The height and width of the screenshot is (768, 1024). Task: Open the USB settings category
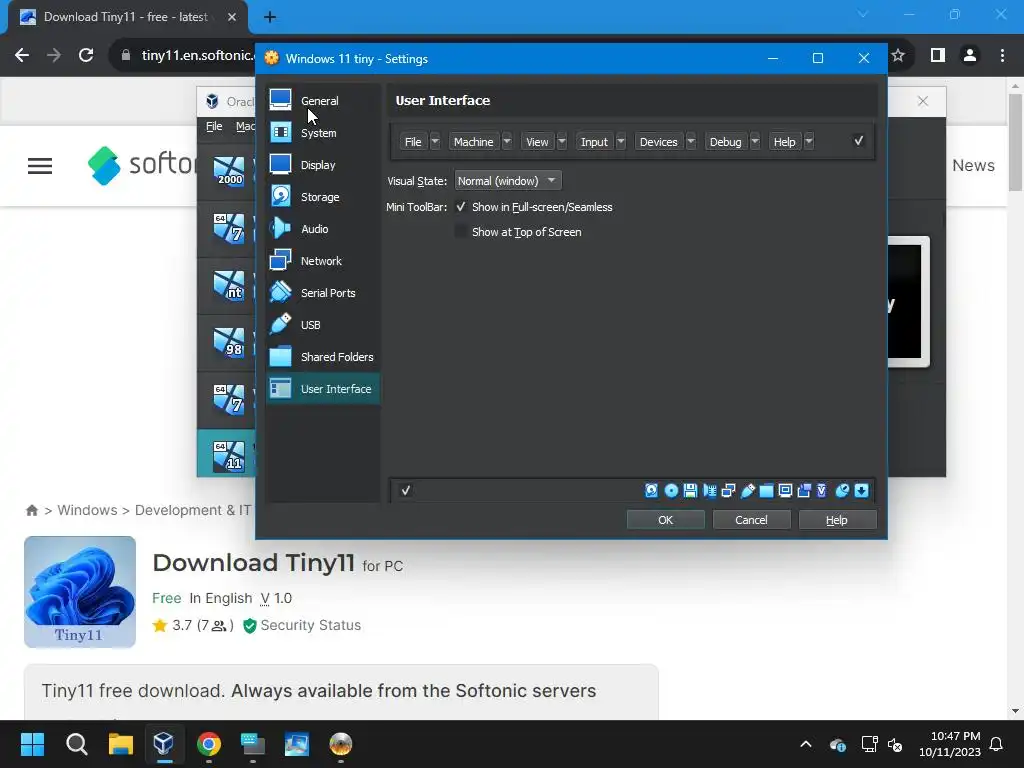point(323,325)
